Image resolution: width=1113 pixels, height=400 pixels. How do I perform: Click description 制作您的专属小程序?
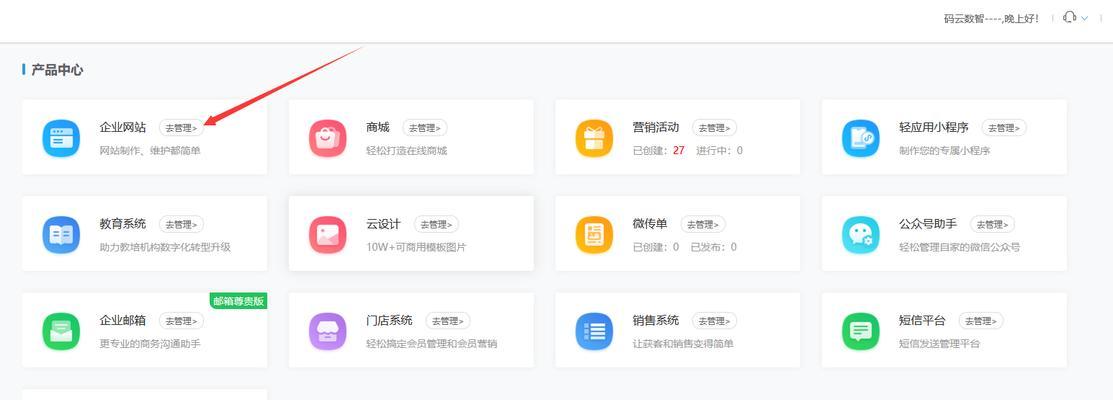[x=945, y=150]
